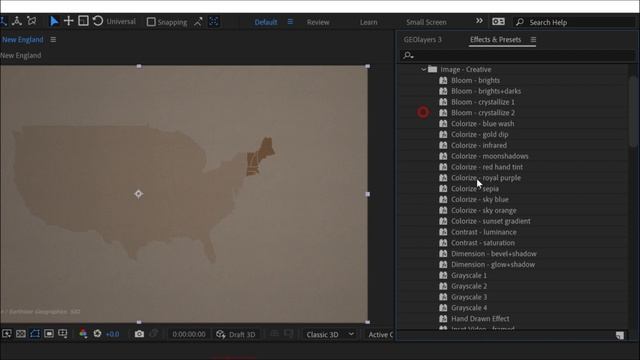Click the layer anchor point in viewer
The width and height of the screenshot is (640, 360).
(x=138, y=194)
